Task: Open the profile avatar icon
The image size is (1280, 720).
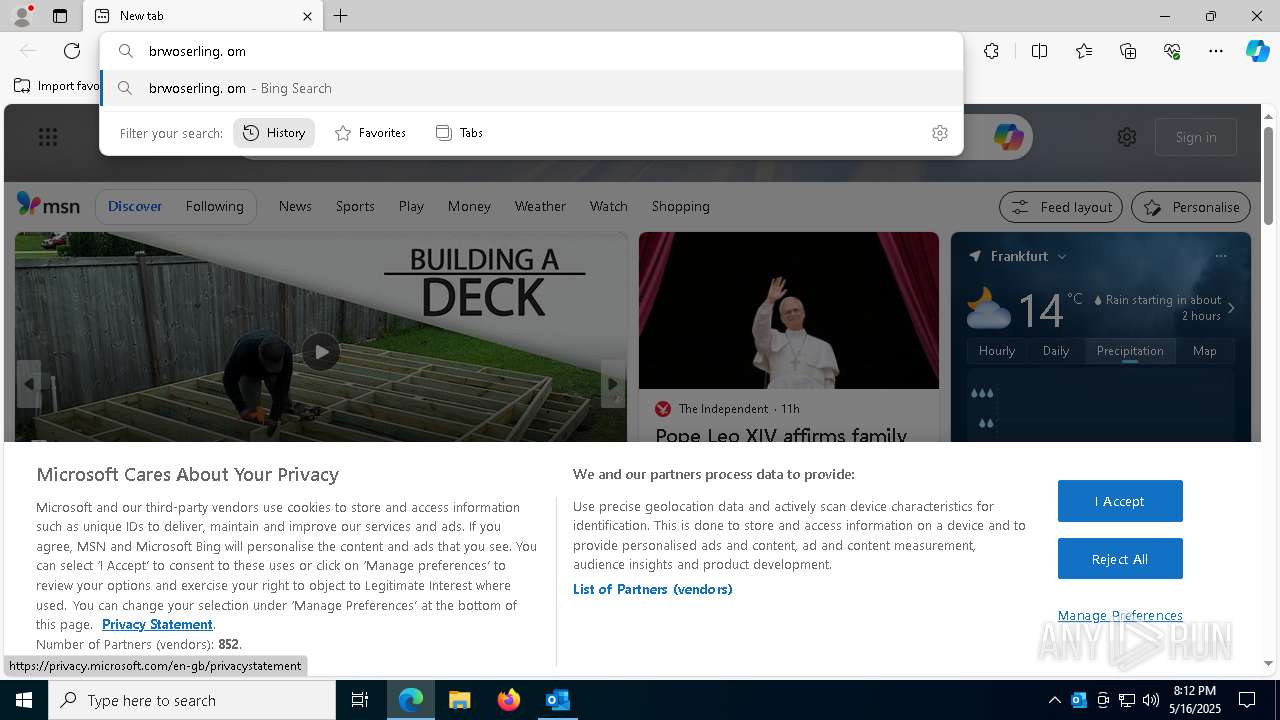Action: (20, 16)
